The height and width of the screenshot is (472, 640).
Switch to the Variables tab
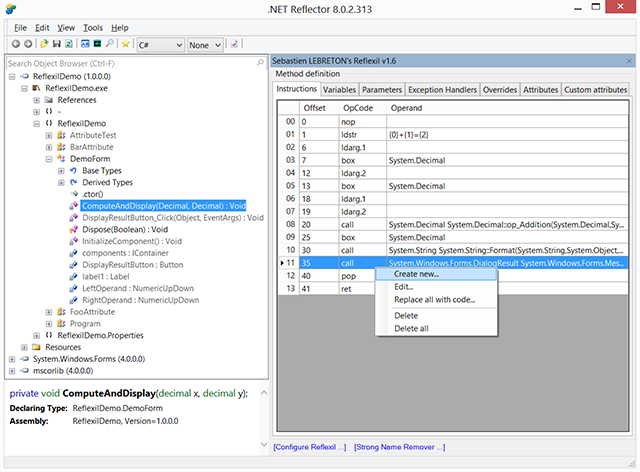pos(340,89)
